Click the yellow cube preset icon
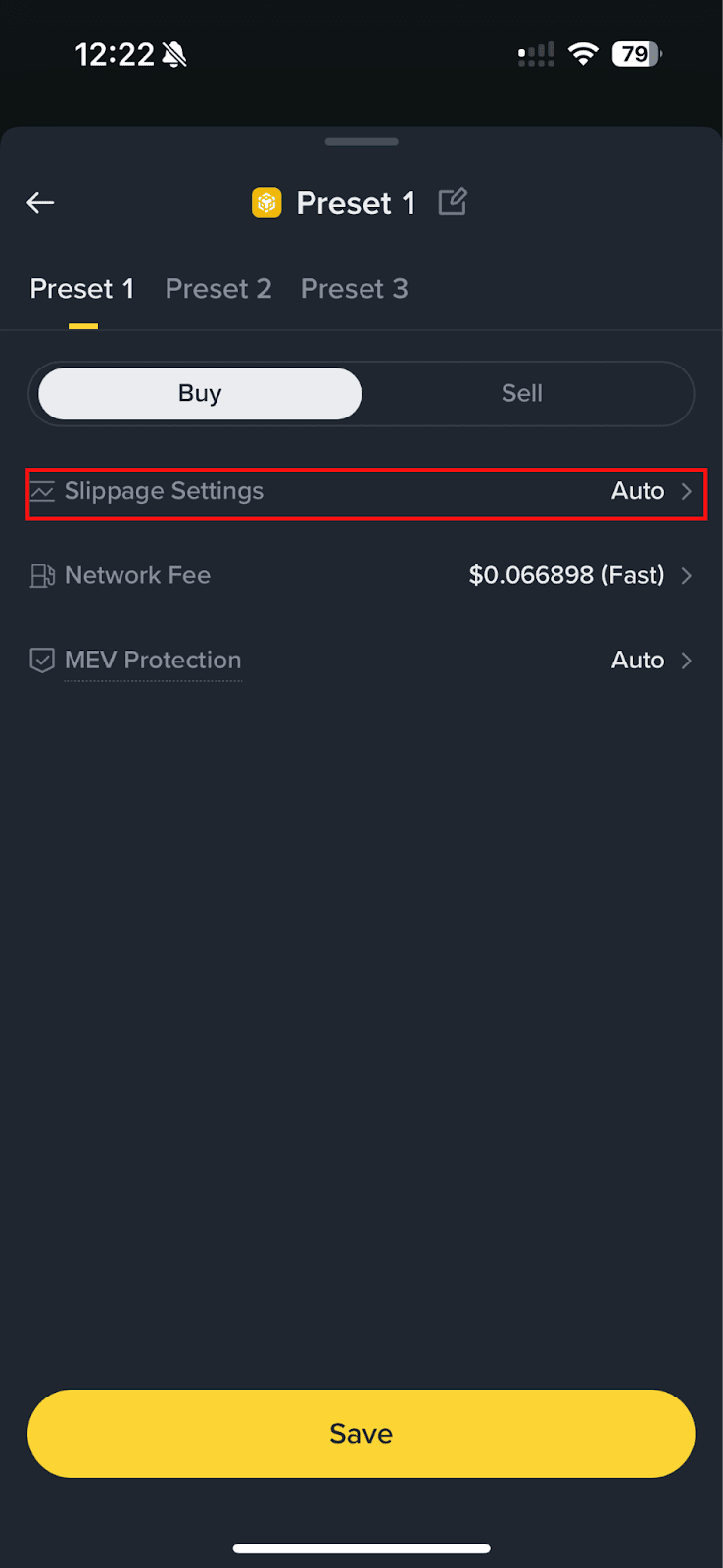723x1568 pixels. [265, 202]
